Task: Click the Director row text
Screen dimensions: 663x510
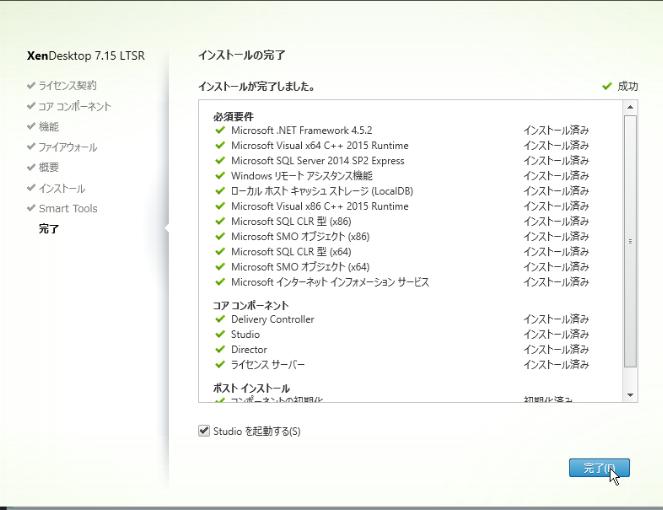Action: pyautogui.click(x=249, y=350)
